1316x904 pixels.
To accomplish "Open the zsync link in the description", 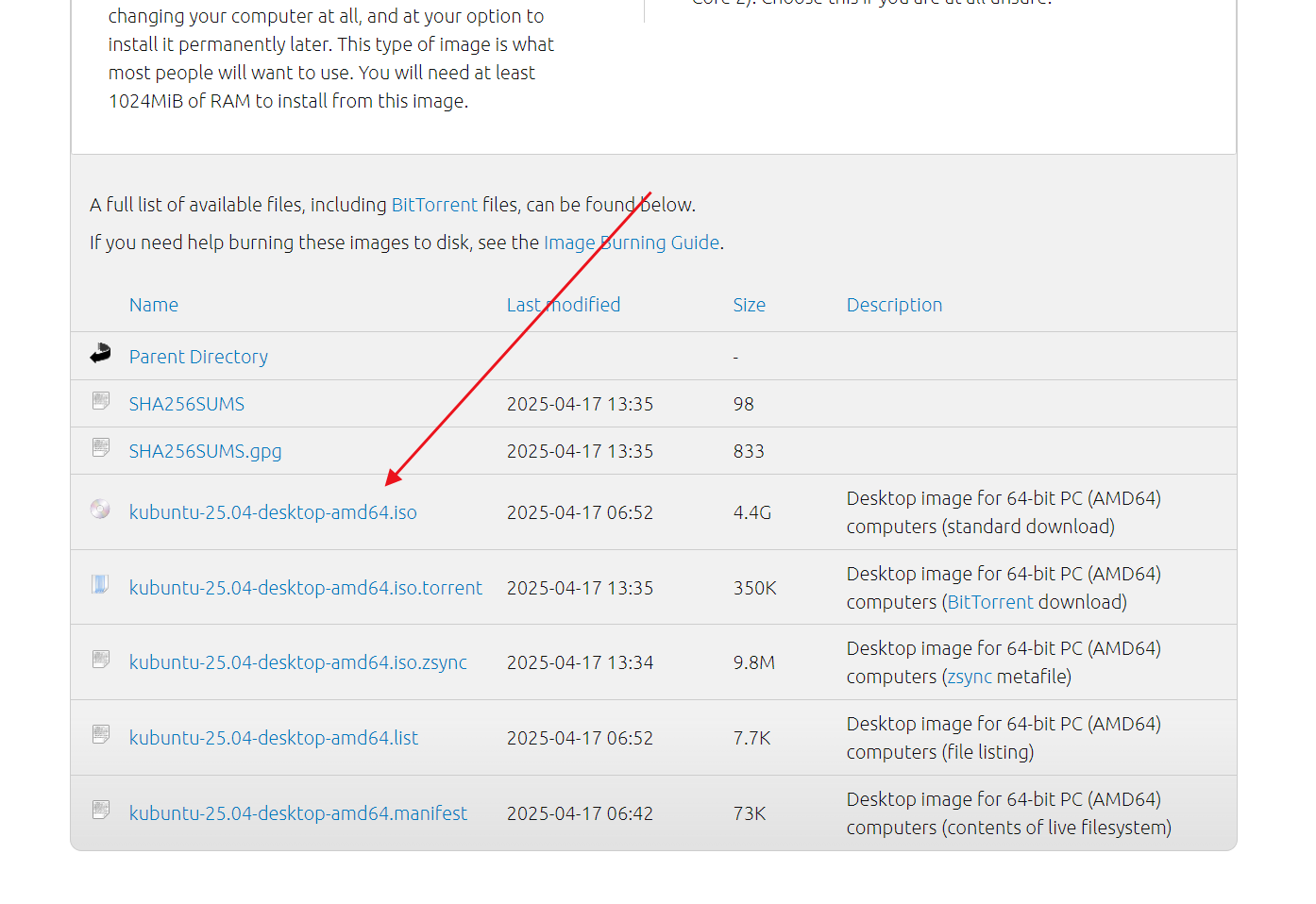I will point(970,677).
